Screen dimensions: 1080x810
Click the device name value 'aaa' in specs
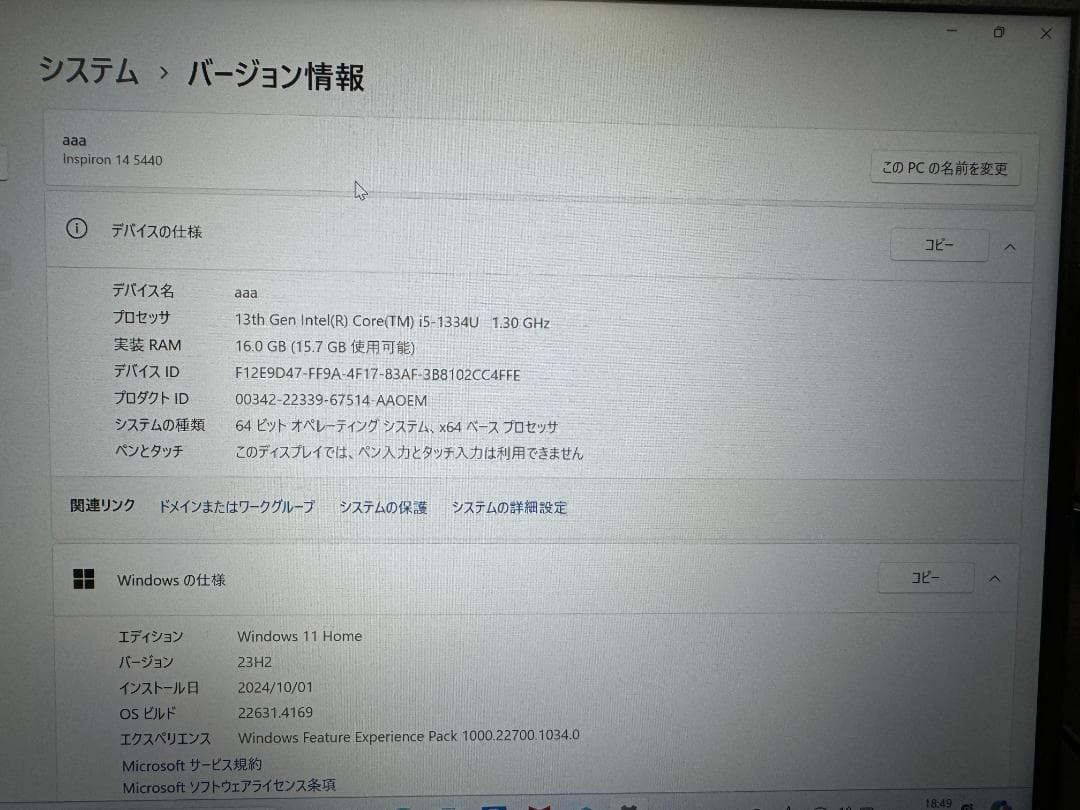click(x=246, y=293)
